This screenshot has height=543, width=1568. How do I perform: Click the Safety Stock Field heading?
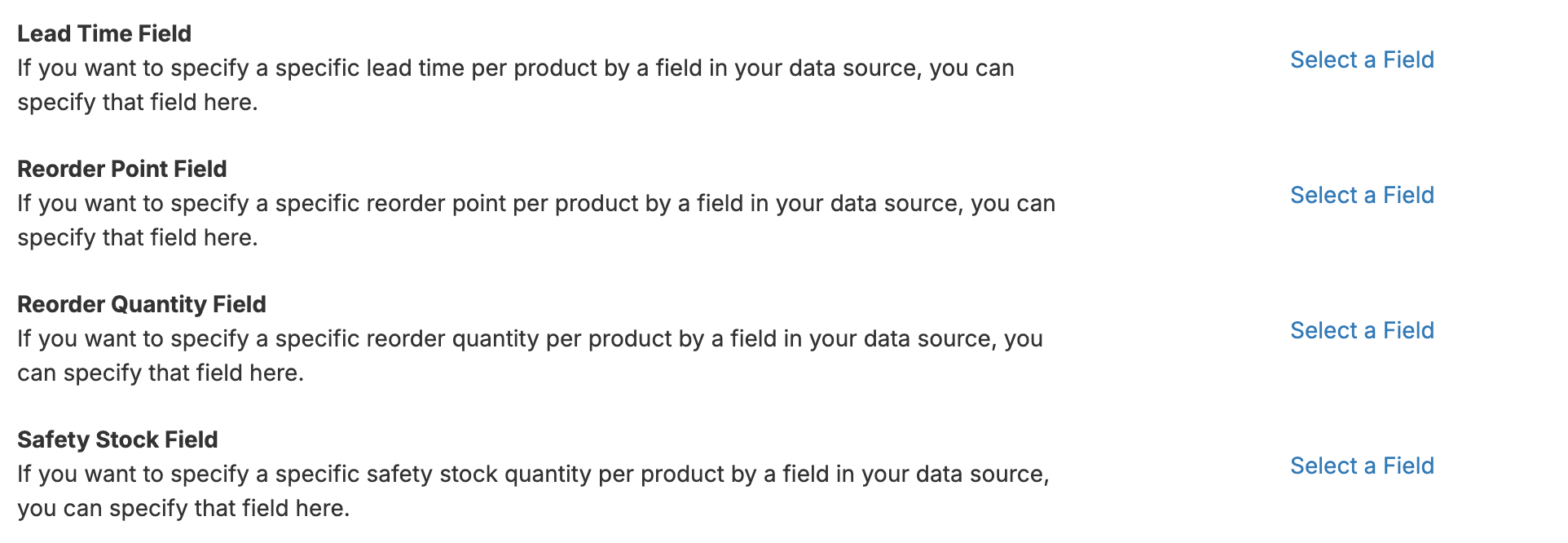tap(117, 439)
